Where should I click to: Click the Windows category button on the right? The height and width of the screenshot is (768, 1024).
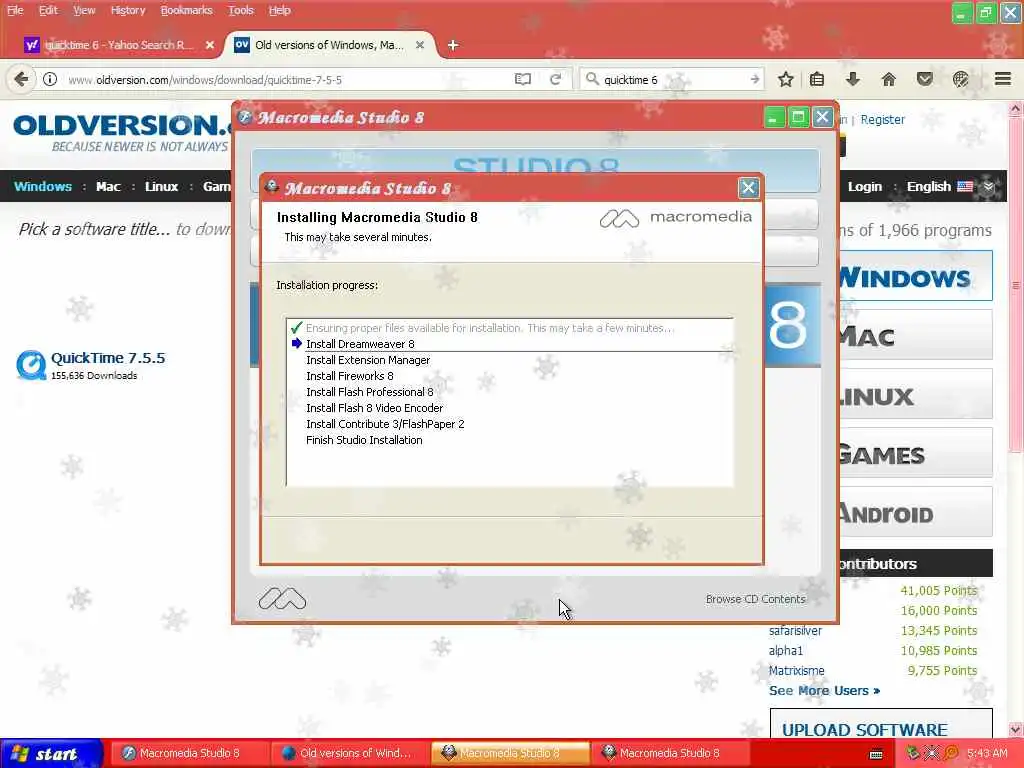pos(916,276)
